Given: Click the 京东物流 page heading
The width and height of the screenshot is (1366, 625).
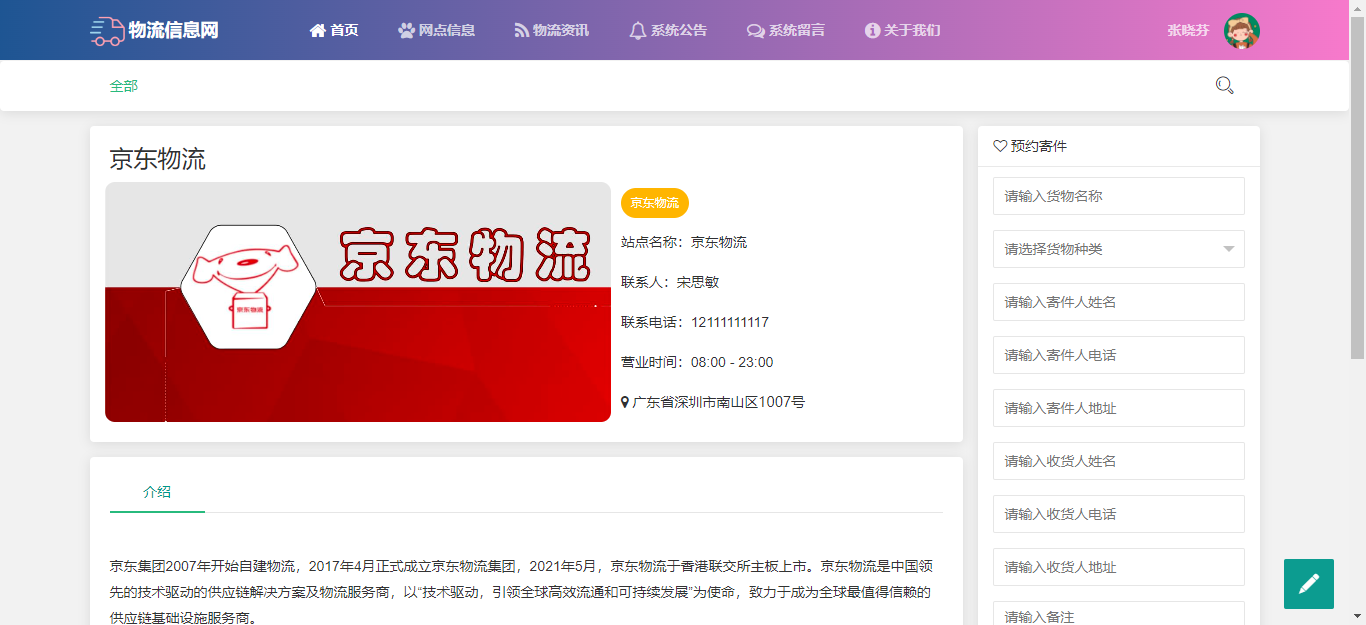Looking at the screenshot, I should tap(158, 159).
